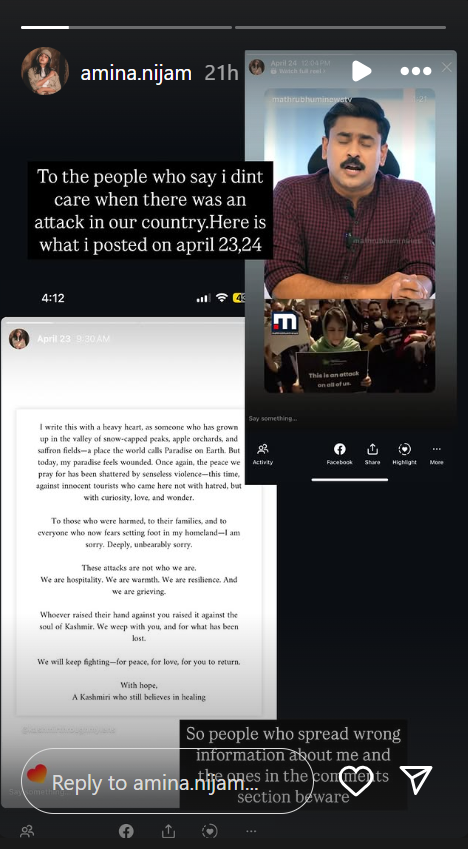Select the Highlight heart icon

coord(404,454)
